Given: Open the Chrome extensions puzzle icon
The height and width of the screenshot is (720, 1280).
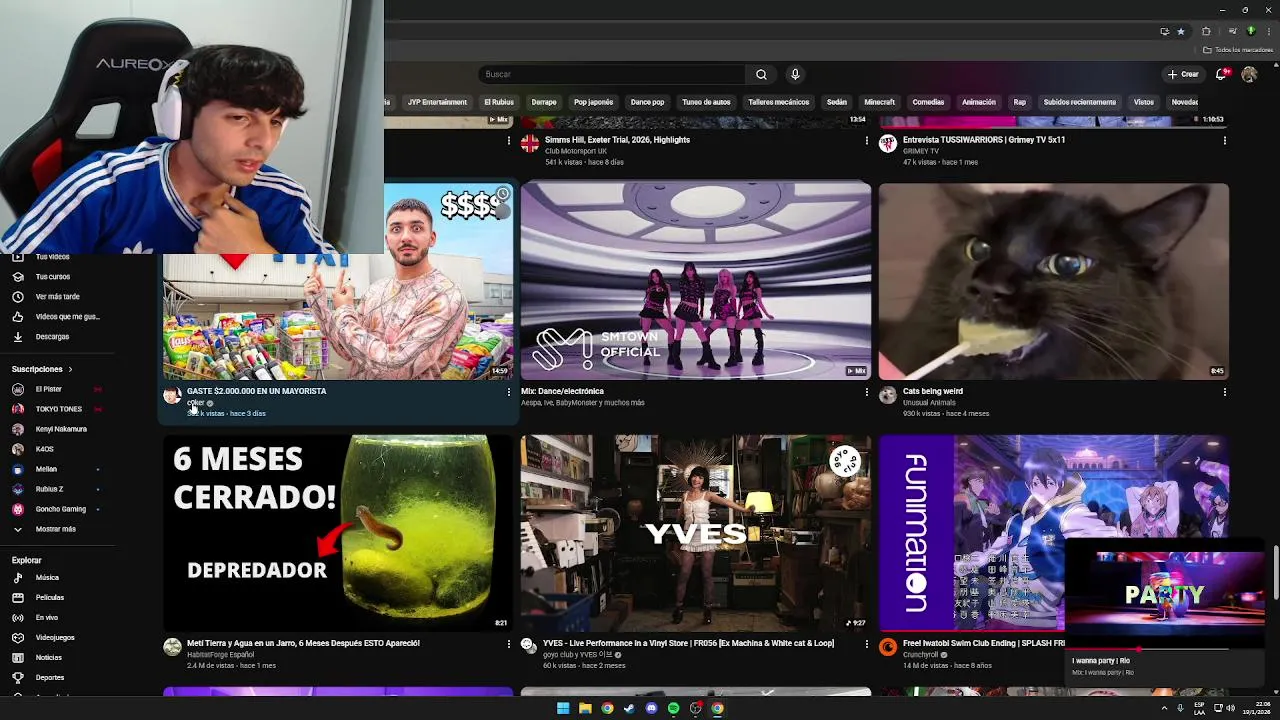Looking at the screenshot, I should pyautogui.click(x=1206, y=31).
